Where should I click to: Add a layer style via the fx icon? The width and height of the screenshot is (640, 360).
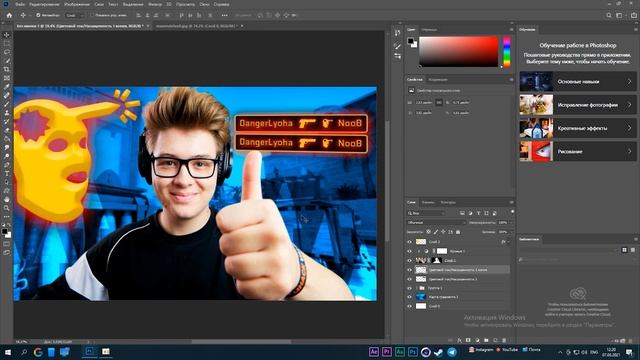click(460, 340)
